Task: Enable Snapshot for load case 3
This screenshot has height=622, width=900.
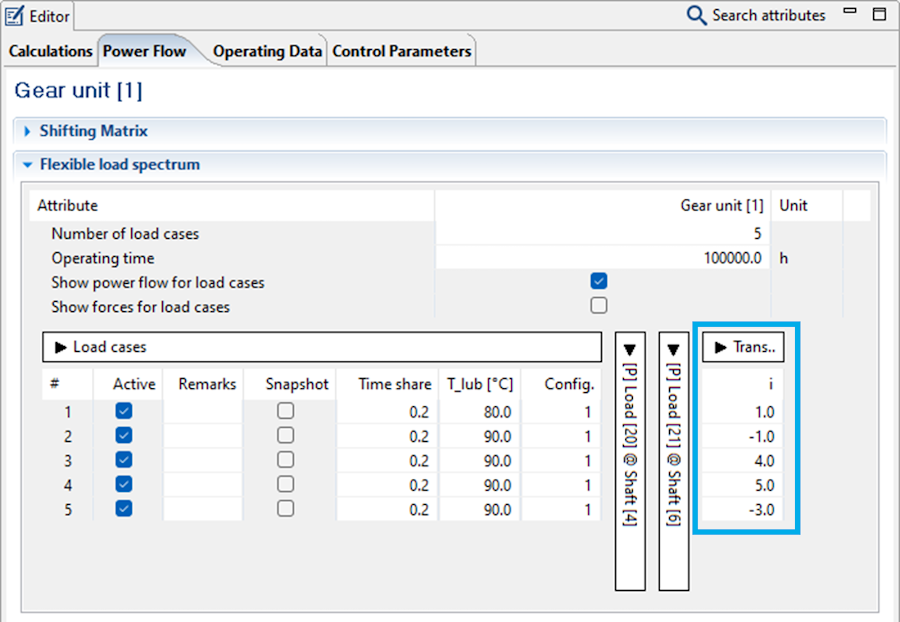Action: [x=286, y=460]
